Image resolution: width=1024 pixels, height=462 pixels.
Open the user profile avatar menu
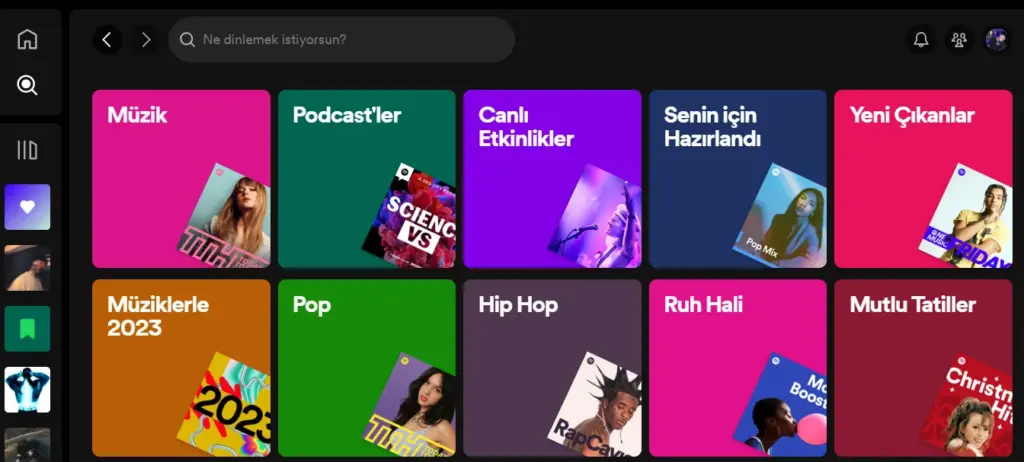coord(996,40)
